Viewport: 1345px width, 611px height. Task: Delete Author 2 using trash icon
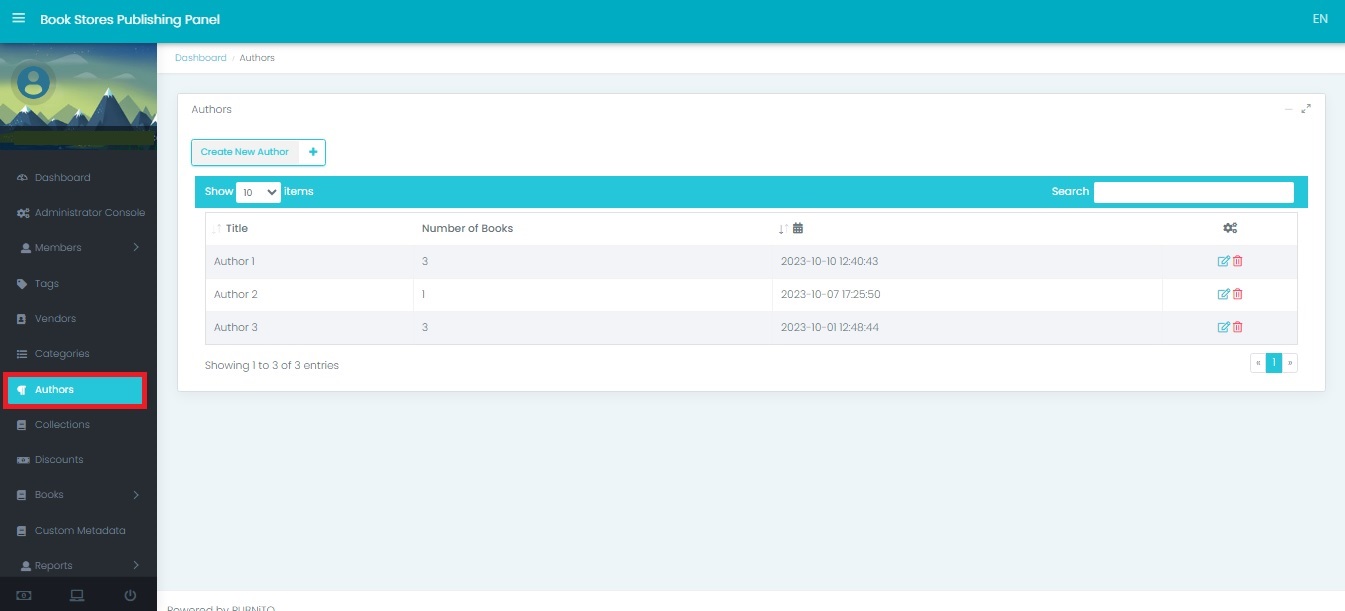(x=1238, y=294)
